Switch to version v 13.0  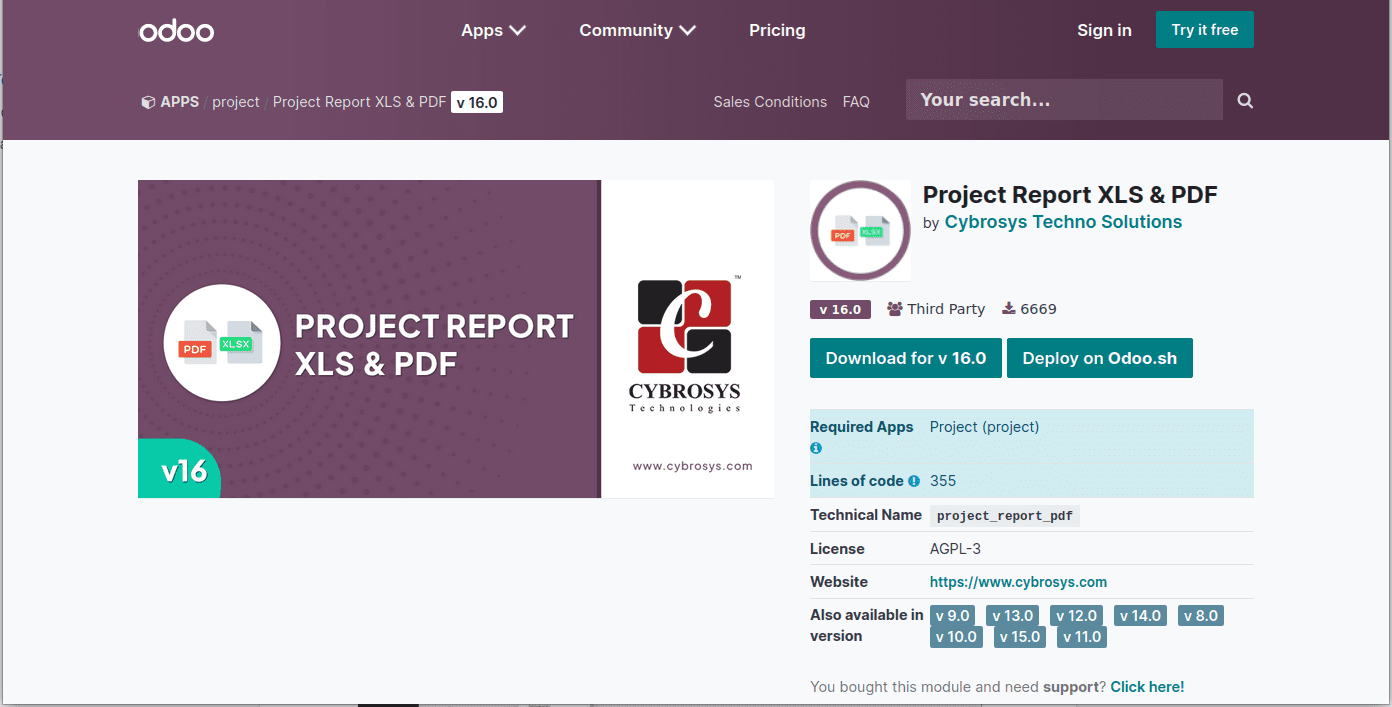pyautogui.click(x=1012, y=616)
